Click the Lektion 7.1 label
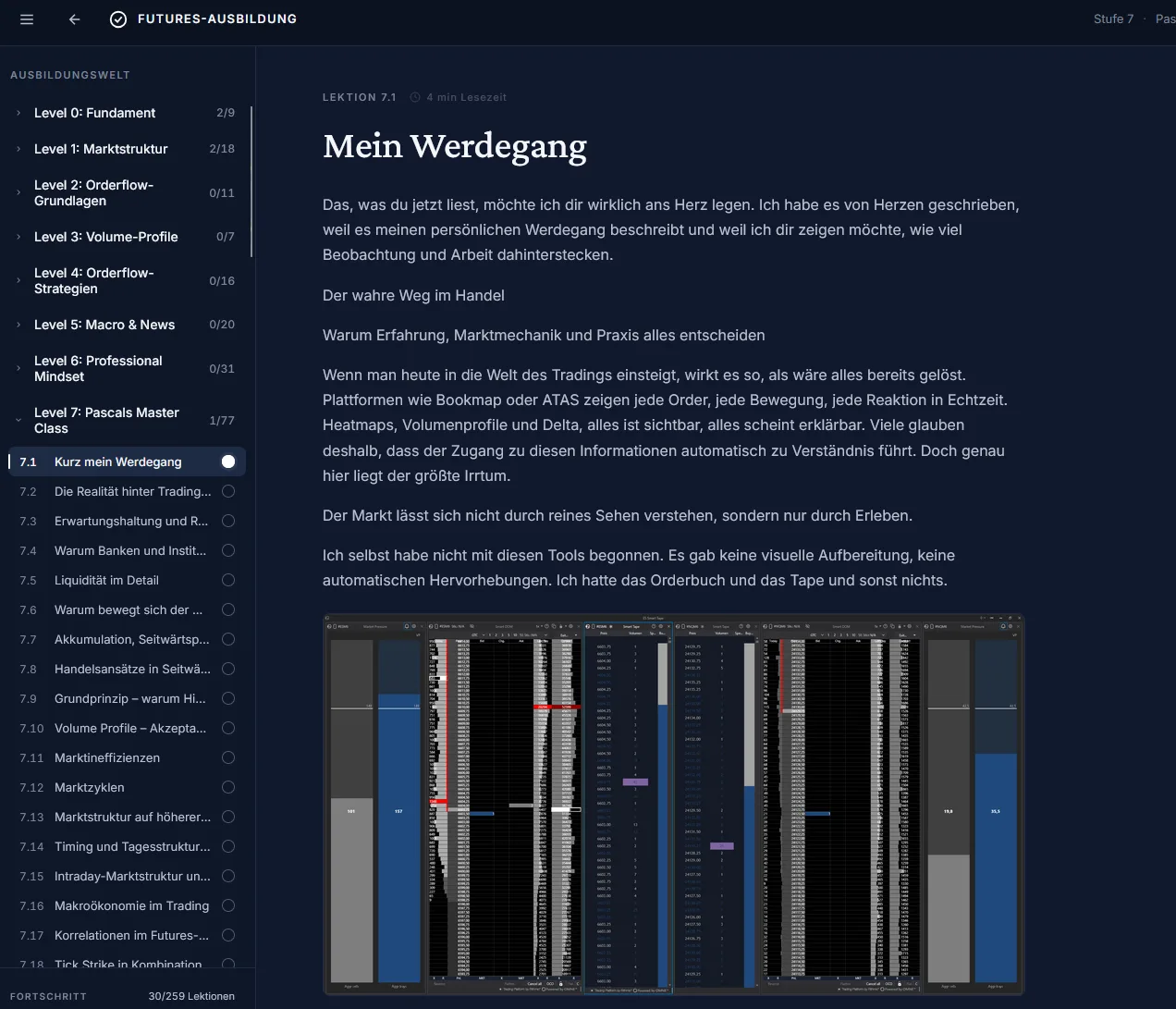Image resolution: width=1176 pixels, height=1009 pixels. [360, 97]
